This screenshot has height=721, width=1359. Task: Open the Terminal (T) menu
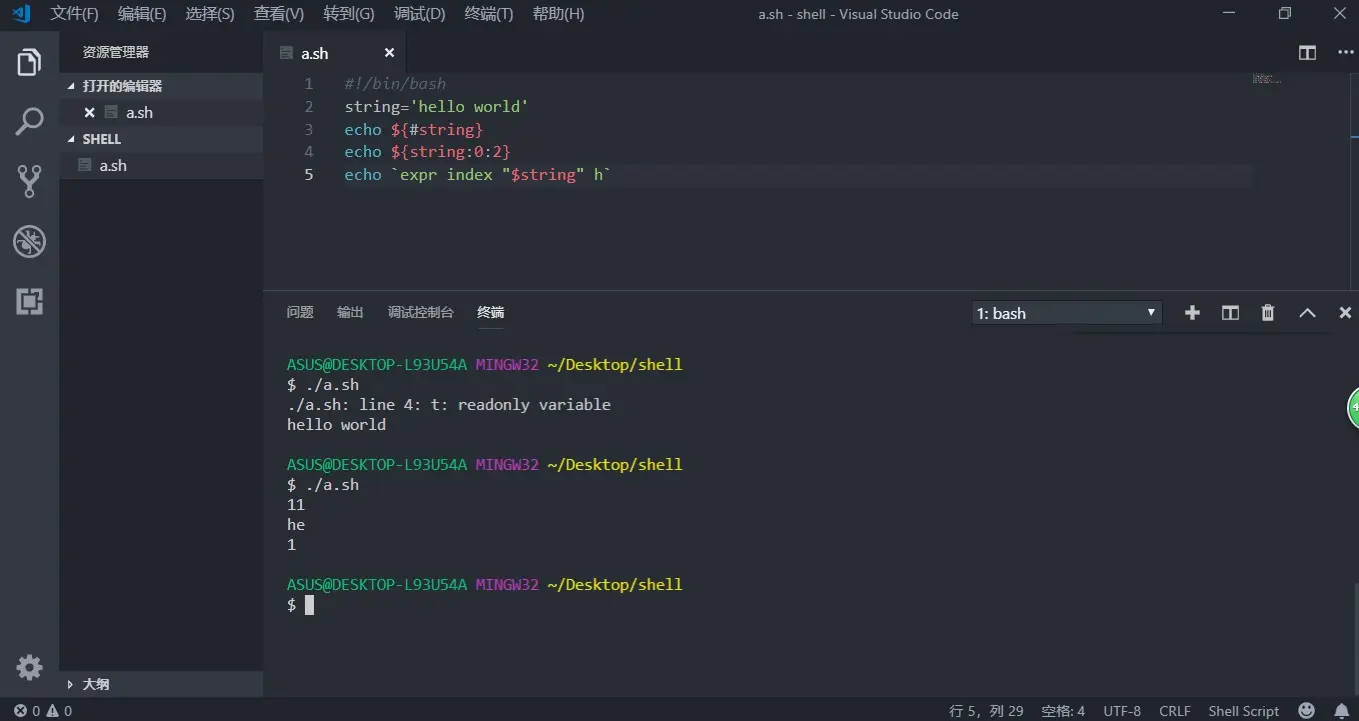point(489,14)
